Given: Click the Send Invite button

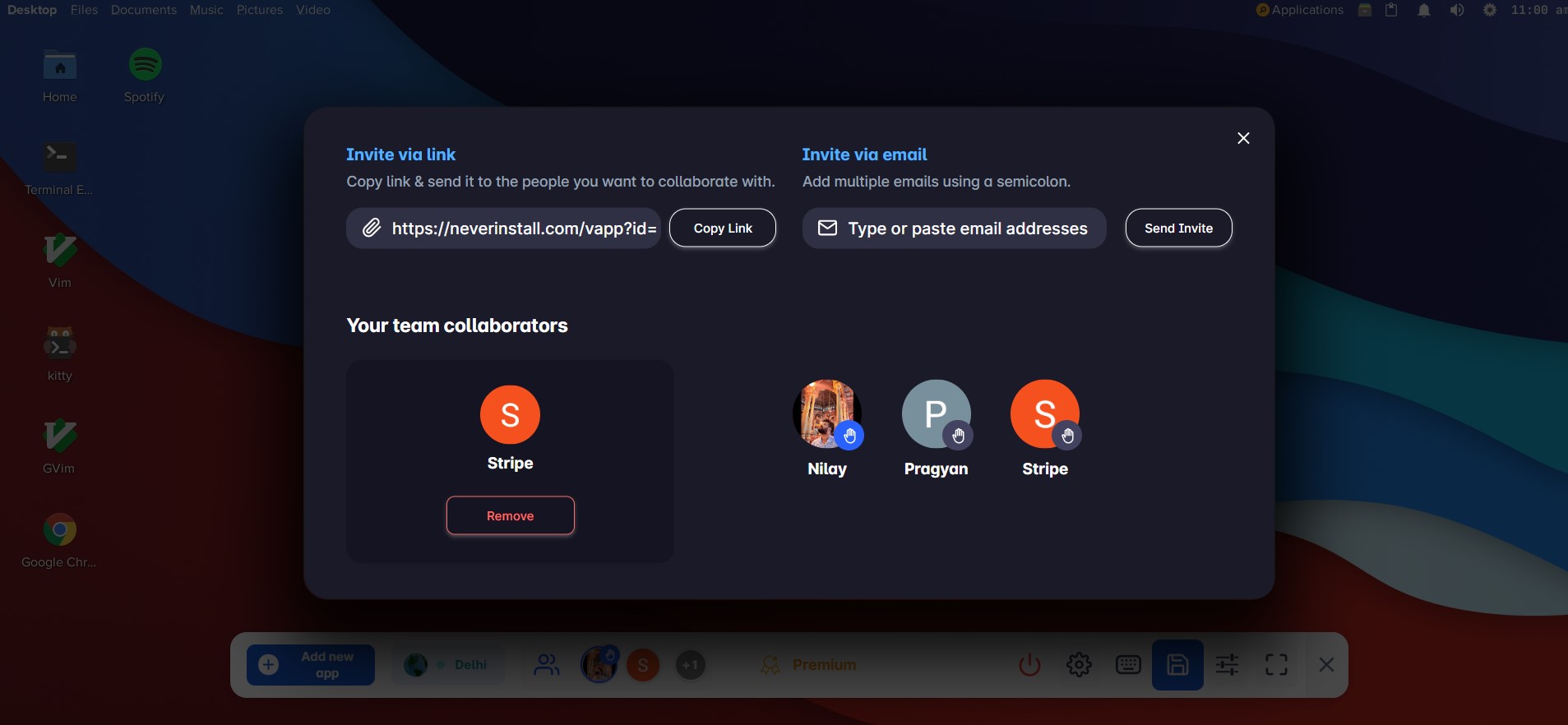Looking at the screenshot, I should [x=1178, y=228].
